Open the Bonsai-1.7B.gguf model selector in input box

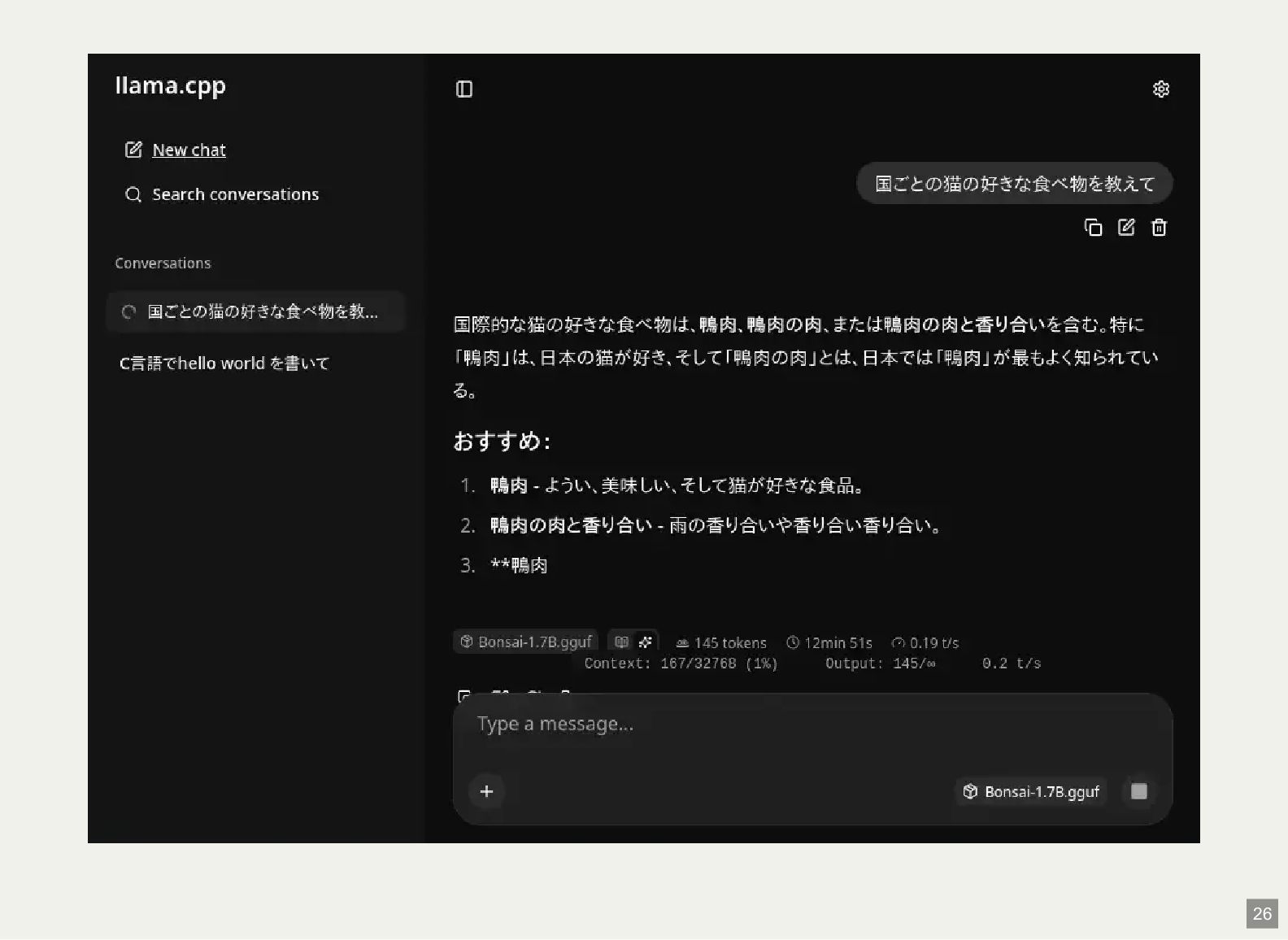[x=1031, y=791]
